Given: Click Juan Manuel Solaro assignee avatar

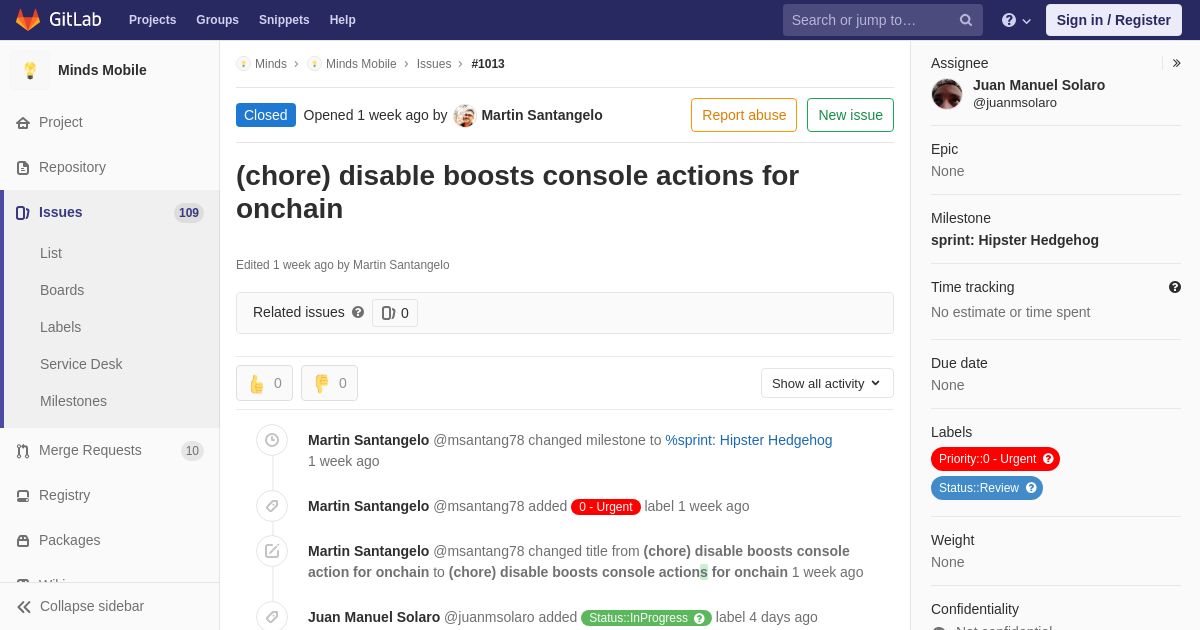Looking at the screenshot, I should click(x=947, y=94).
